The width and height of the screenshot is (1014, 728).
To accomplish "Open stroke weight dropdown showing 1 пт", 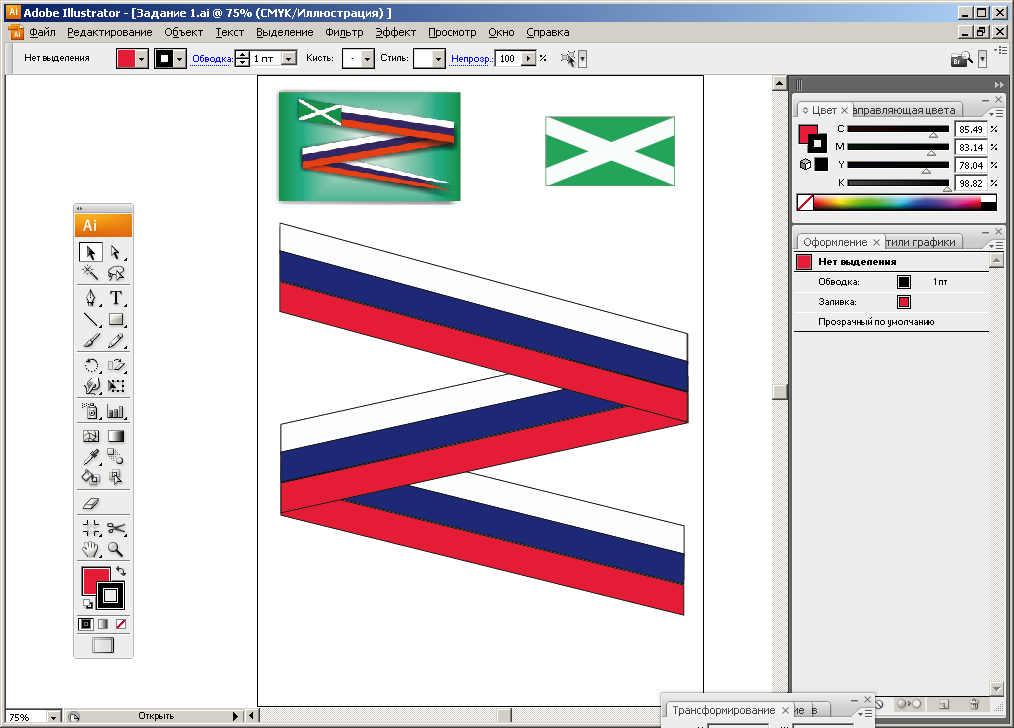I will click(x=290, y=59).
